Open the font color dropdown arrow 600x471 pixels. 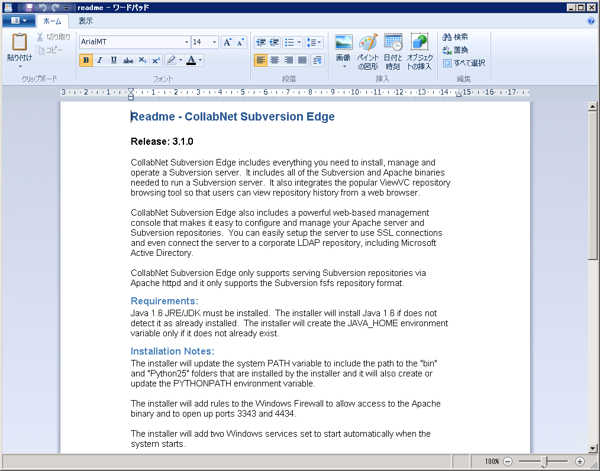click(200, 60)
